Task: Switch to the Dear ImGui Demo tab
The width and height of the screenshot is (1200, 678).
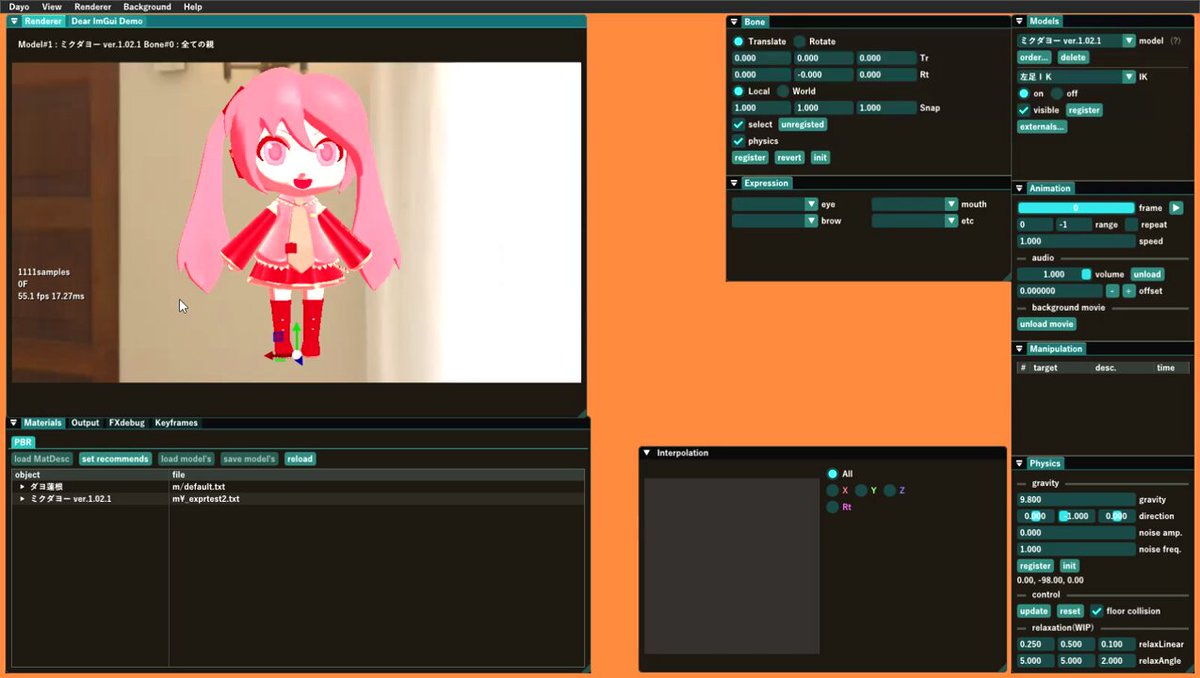Action: click(106, 21)
